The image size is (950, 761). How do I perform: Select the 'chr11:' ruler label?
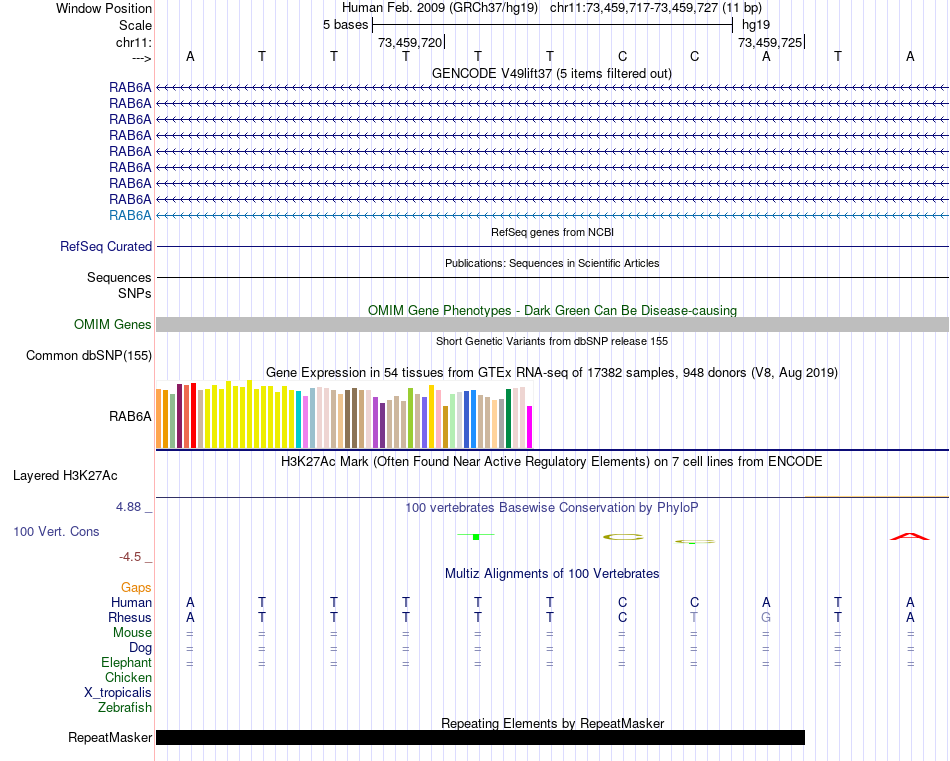133,42
